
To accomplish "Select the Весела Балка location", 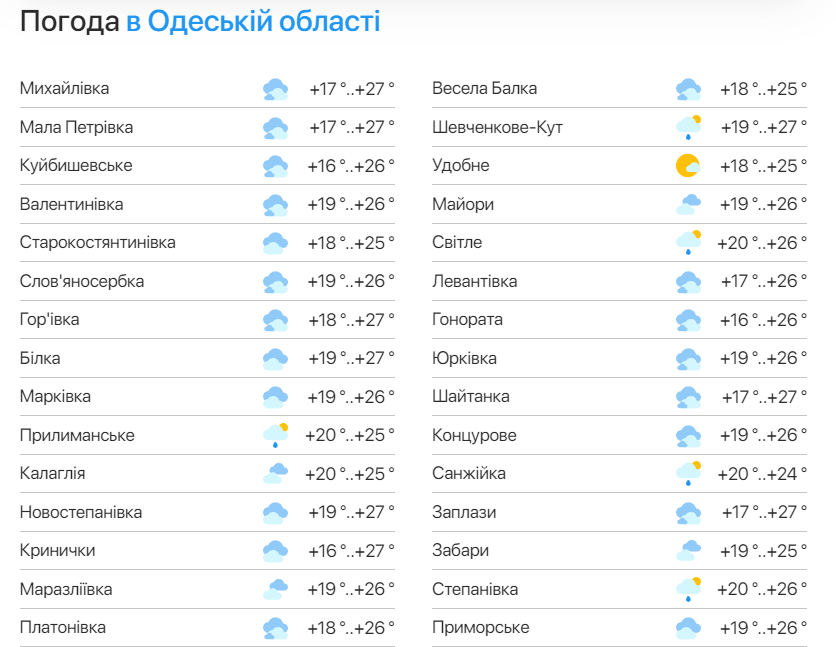I will tap(484, 88).
